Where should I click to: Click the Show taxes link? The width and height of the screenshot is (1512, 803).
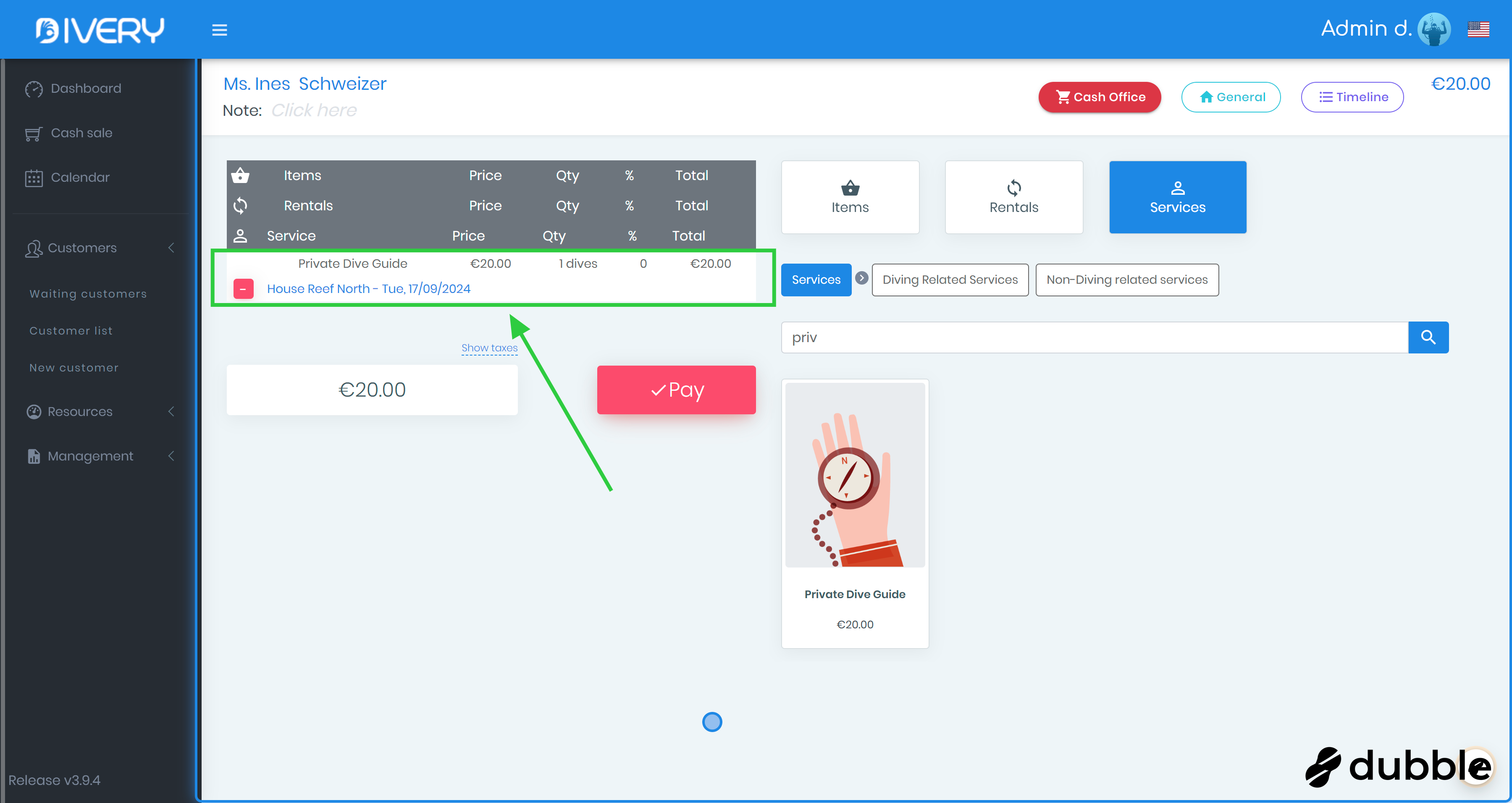(x=489, y=348)
